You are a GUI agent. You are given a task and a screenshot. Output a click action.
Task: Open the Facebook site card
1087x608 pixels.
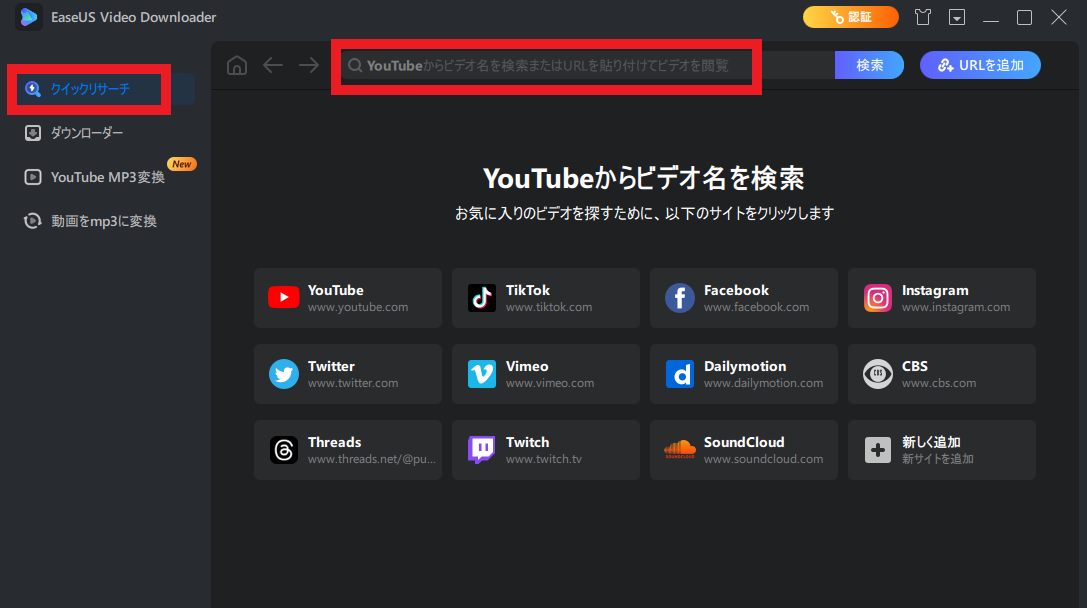(744, 298)
